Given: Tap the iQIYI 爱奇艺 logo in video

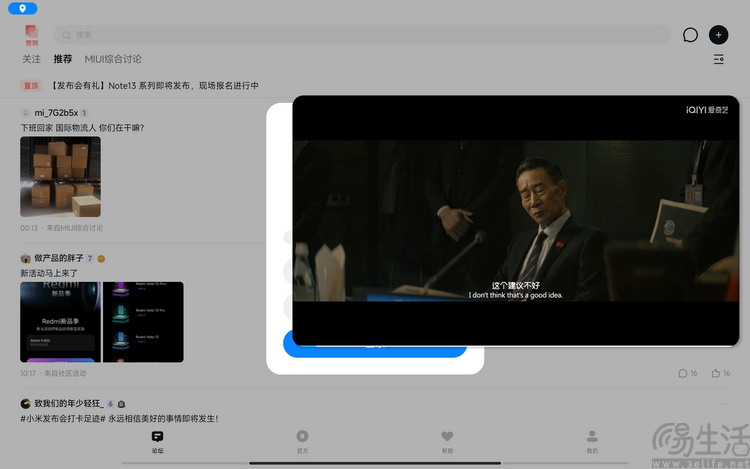Looking at the screenshot, I should click(x=707, y=110).
